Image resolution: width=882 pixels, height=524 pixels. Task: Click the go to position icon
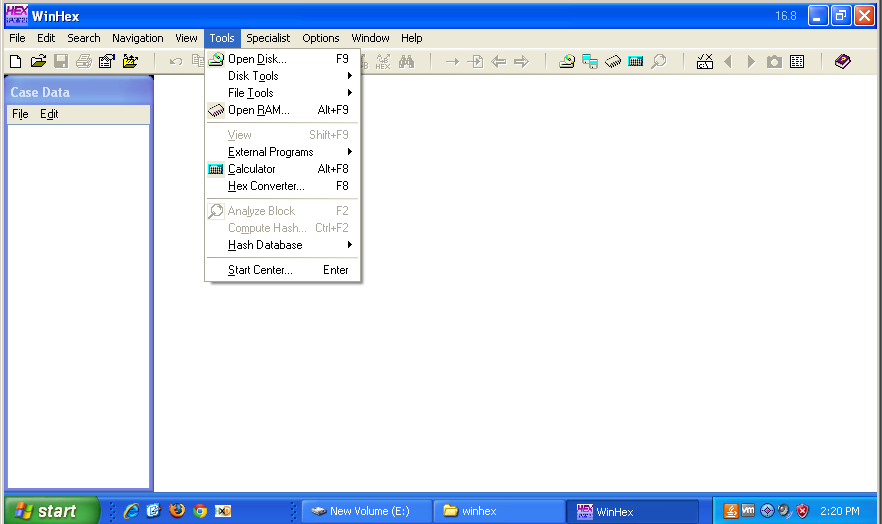475,61
